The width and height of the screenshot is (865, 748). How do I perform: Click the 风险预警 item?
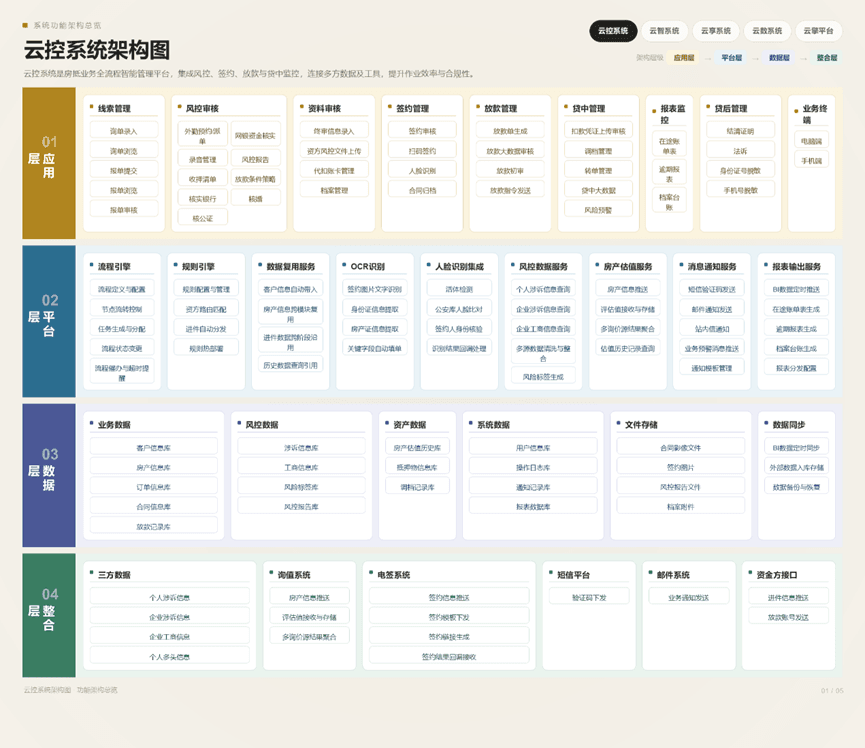click(598, 210)
